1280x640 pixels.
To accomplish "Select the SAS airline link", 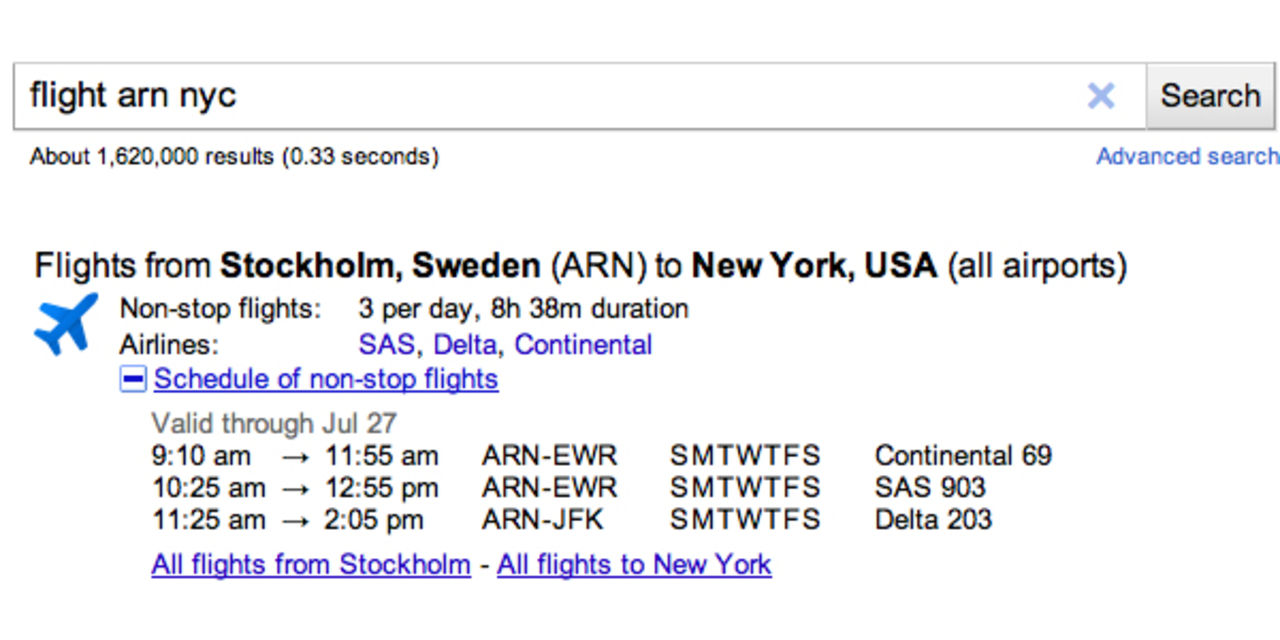I will coord(385,344).
